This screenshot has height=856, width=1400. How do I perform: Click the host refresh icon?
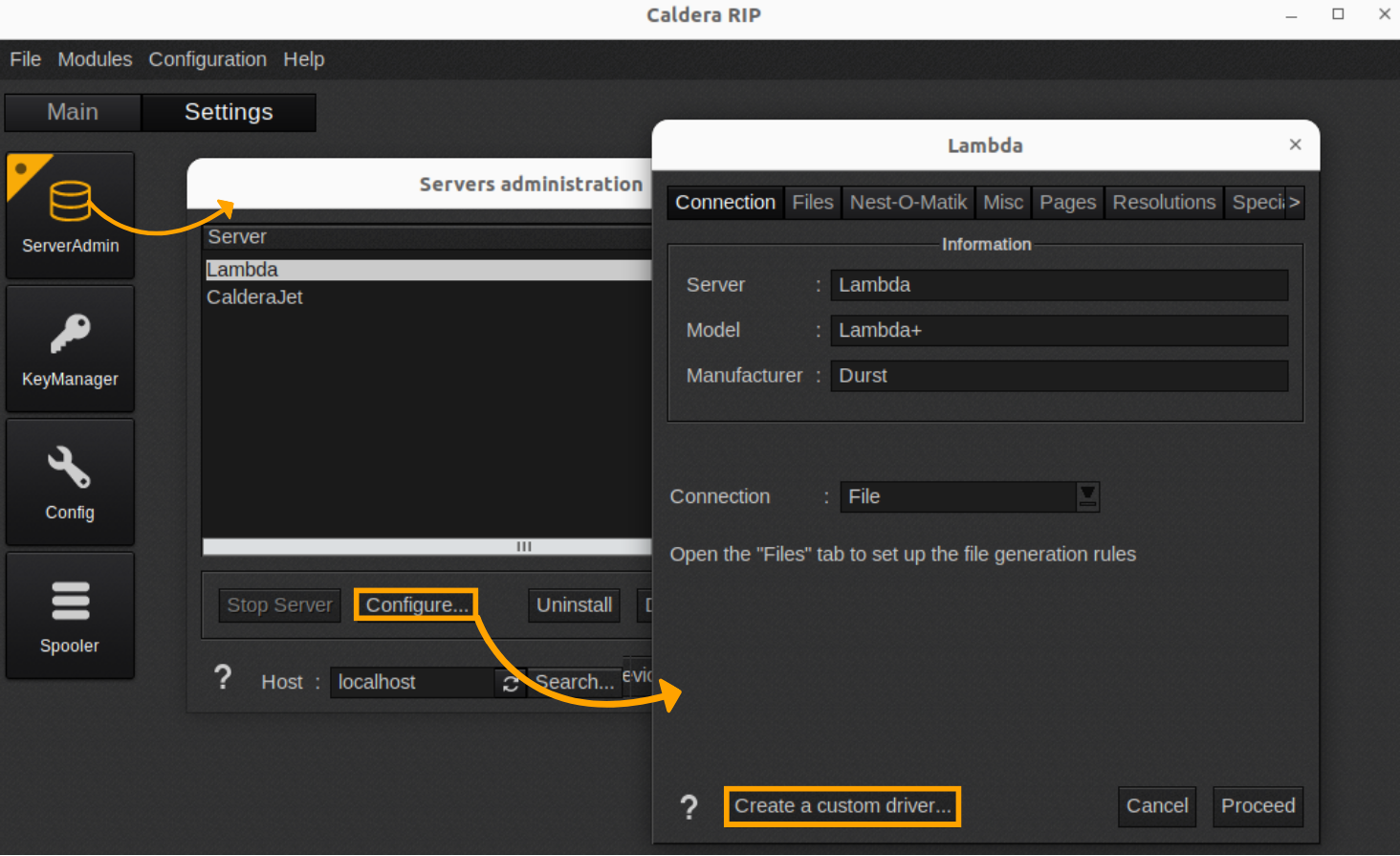(511, 683)
